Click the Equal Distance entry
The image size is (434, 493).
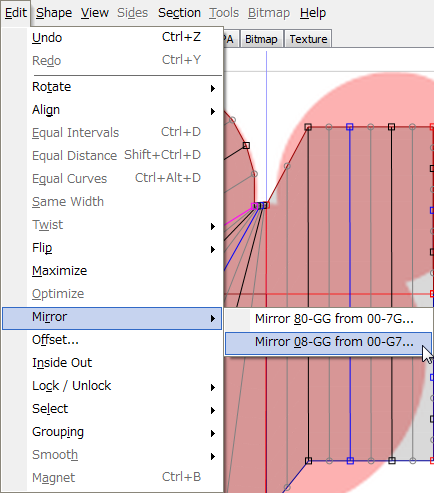[112, 156]
